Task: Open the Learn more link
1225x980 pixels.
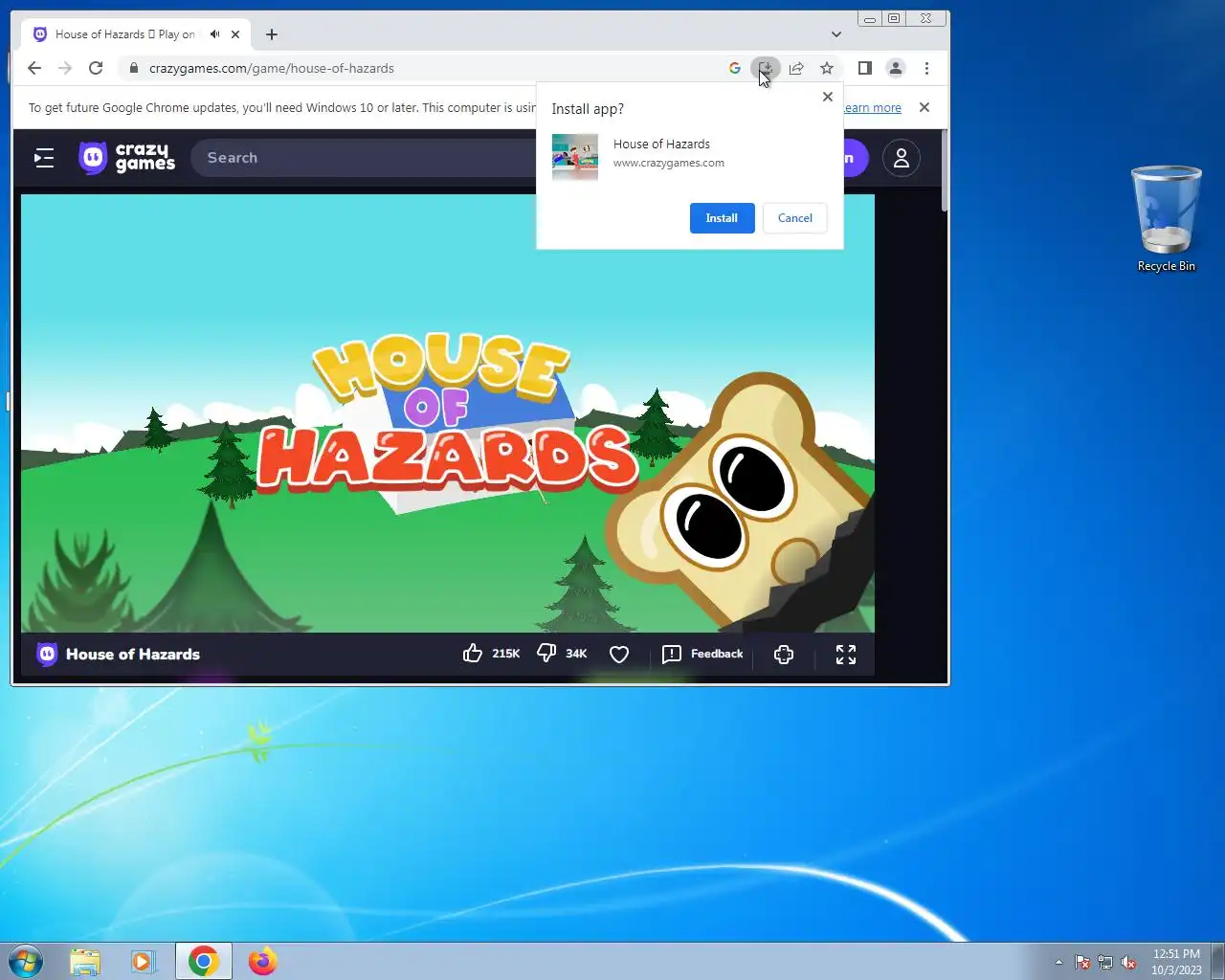Action: [872, 108]
